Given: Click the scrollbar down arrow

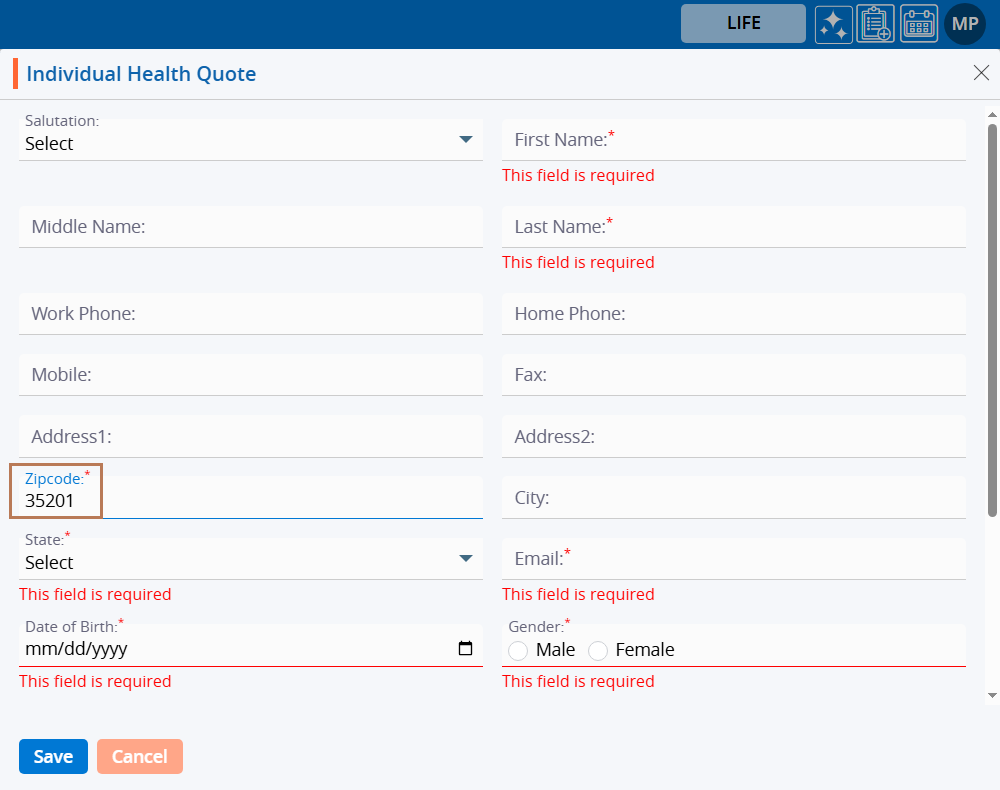Looking at the screenshot, I should pyautogui.click(x=992, y=695).
